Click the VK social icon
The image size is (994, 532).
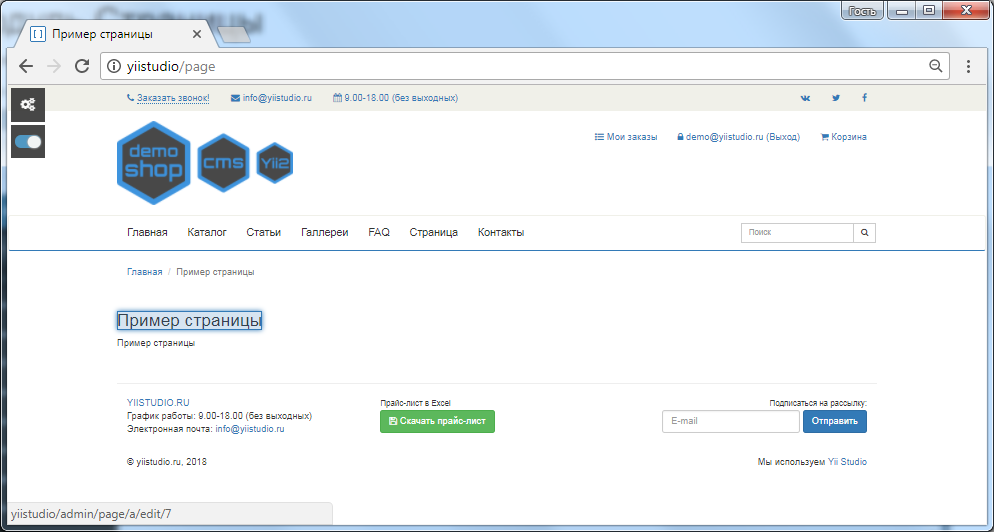[806, 98]
